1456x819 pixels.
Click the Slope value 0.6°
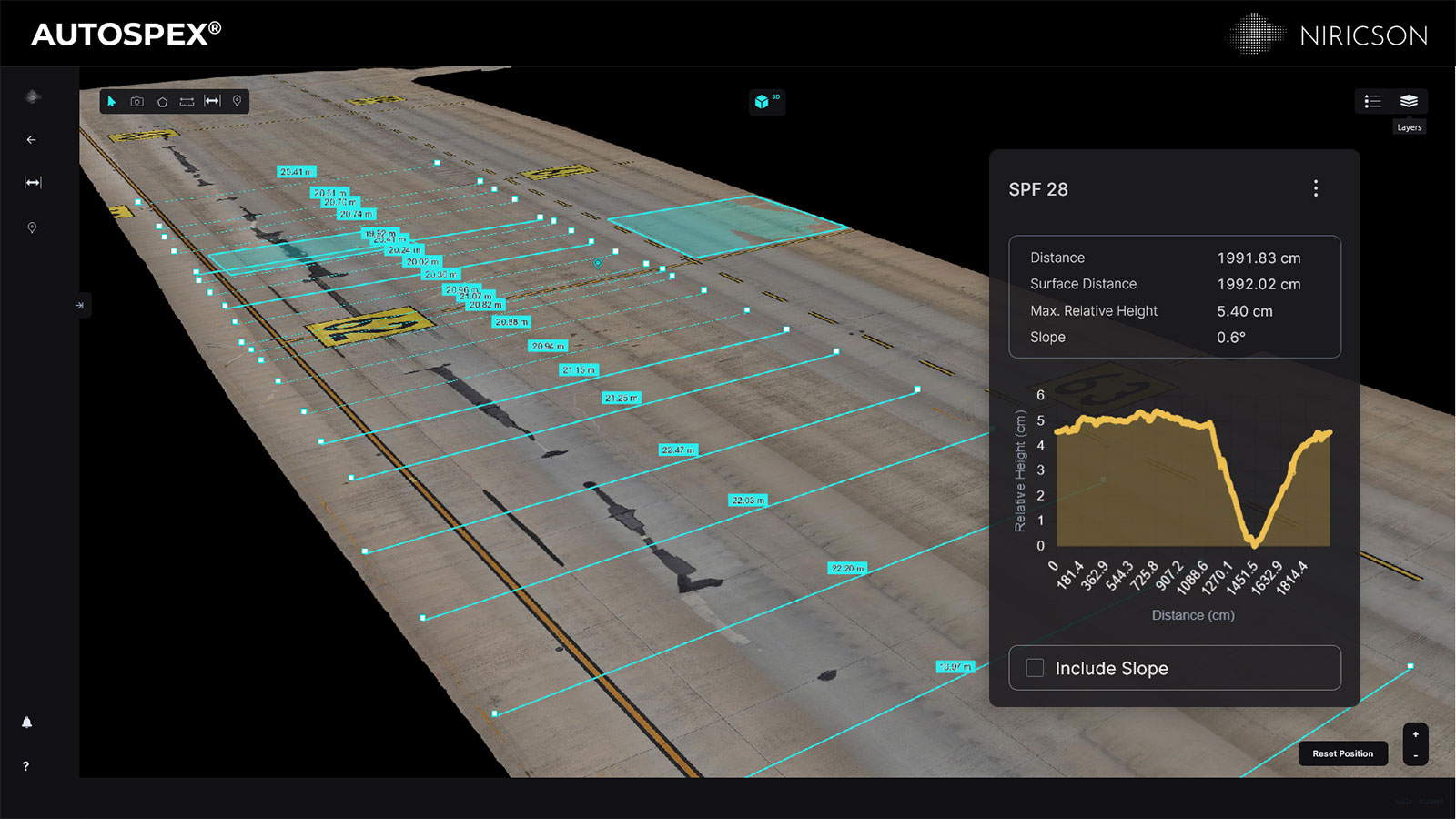coord(1231,338)
